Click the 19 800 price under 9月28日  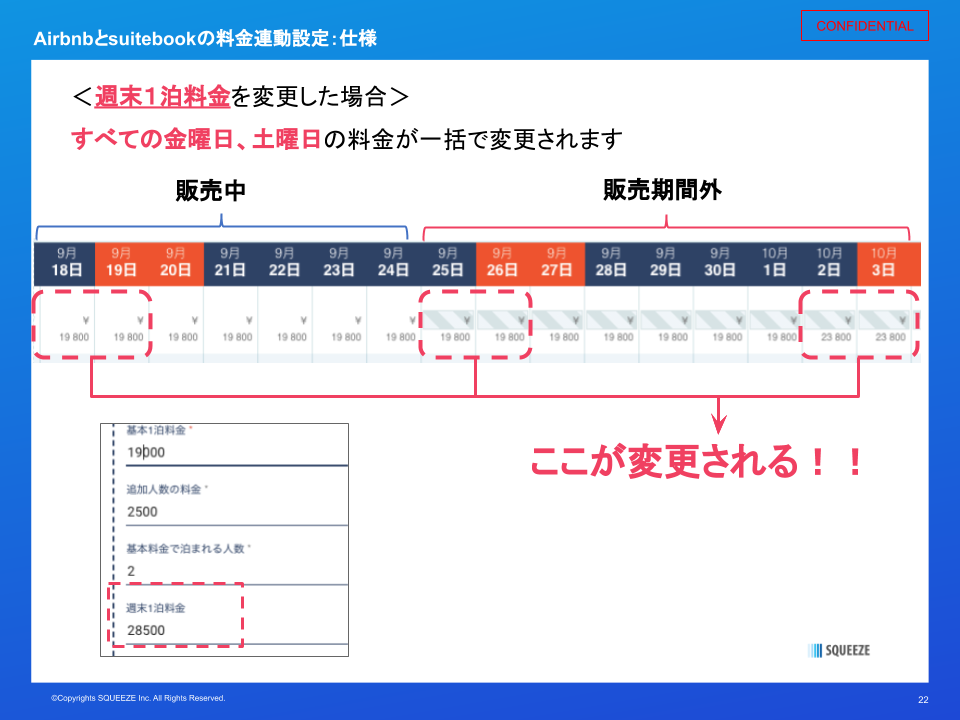click(619, 337)
